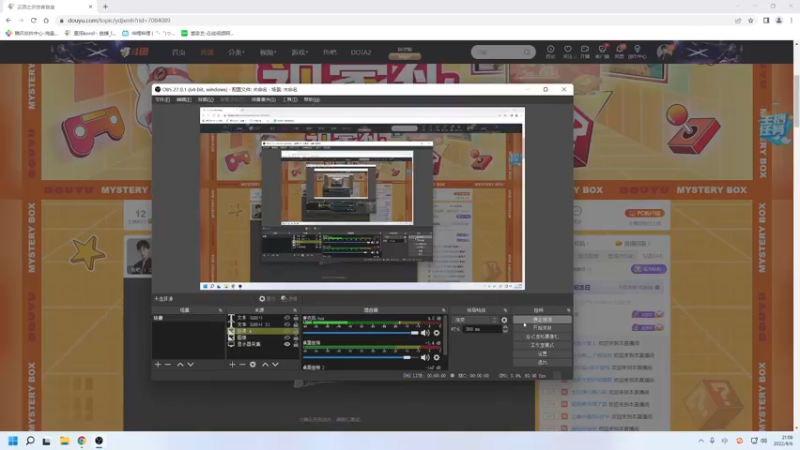Mute the microphone mixer channel speaker icon
The width and height of the screenshot is (800, 450).
point(425,333)
